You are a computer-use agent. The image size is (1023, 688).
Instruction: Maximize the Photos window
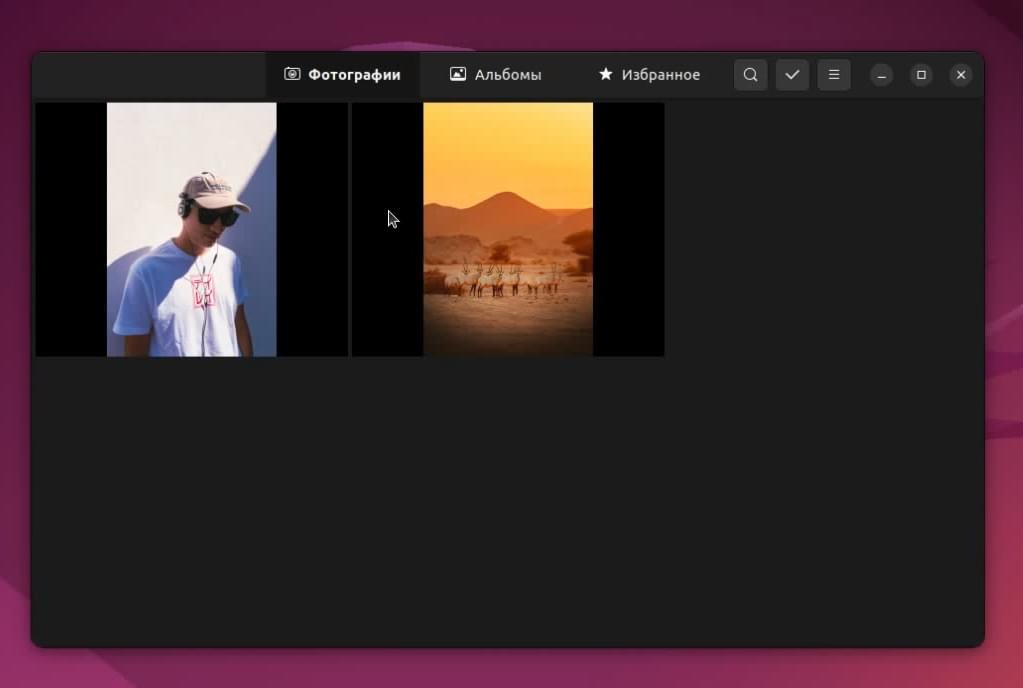coord(921,75)
